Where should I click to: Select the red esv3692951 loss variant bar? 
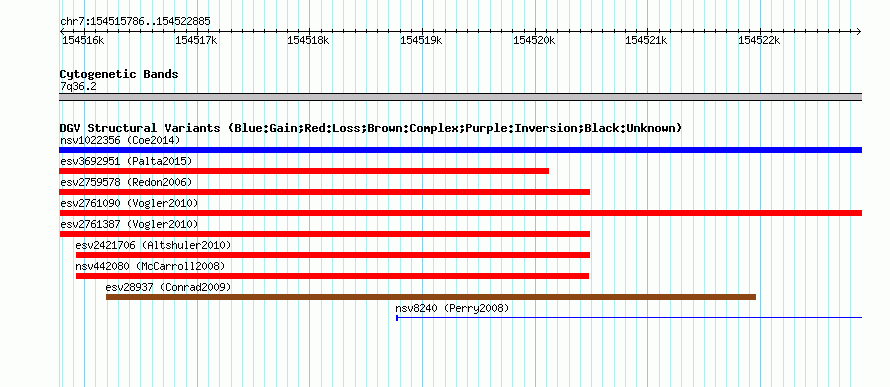(304, 171)
